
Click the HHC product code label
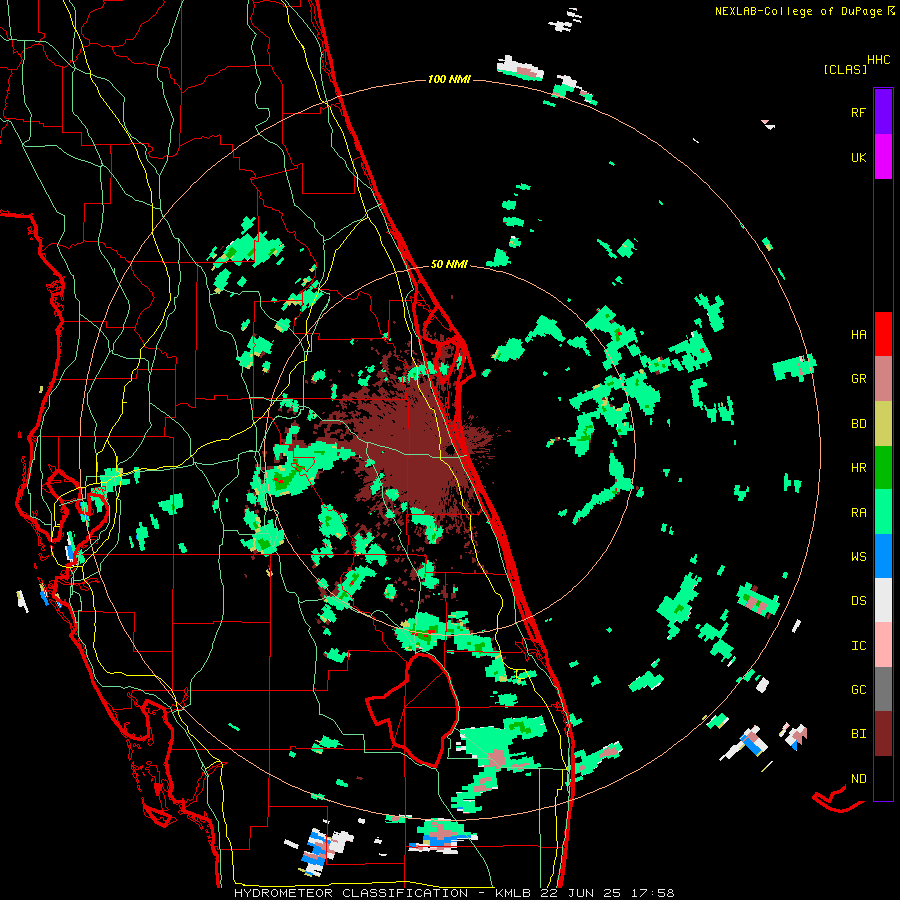pos(878,60)
